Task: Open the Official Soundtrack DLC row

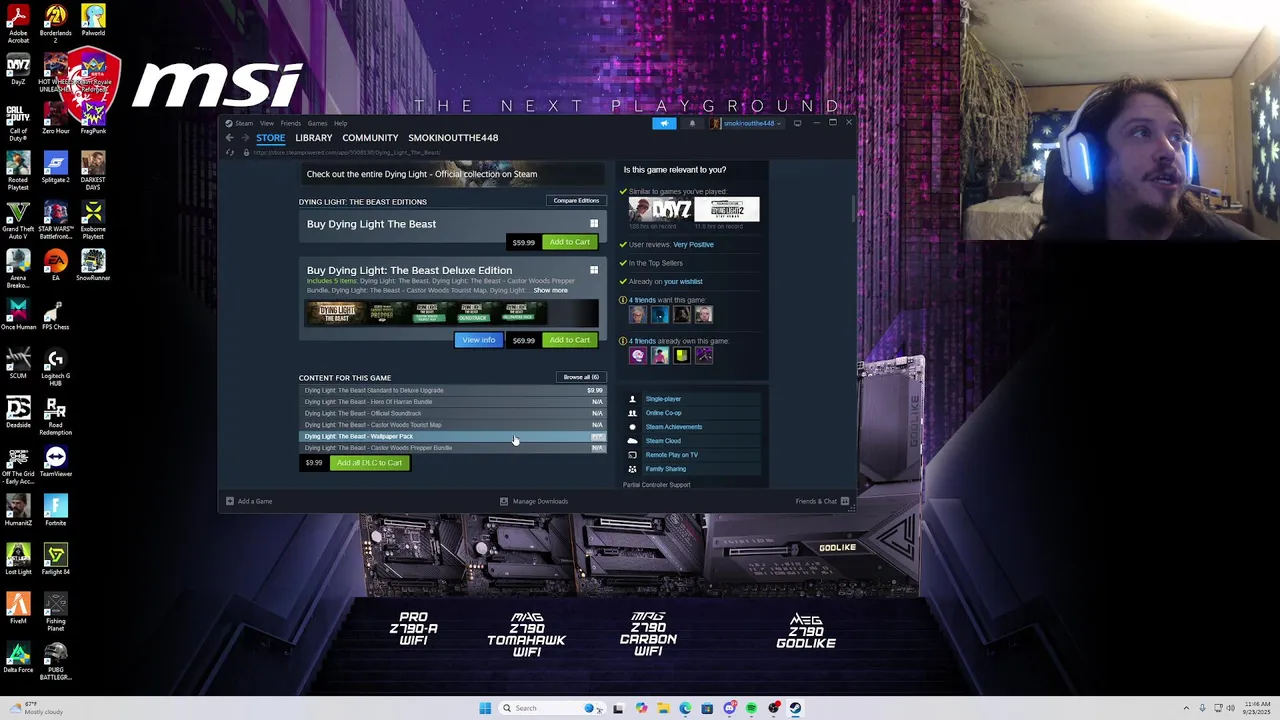Action: 452,413
